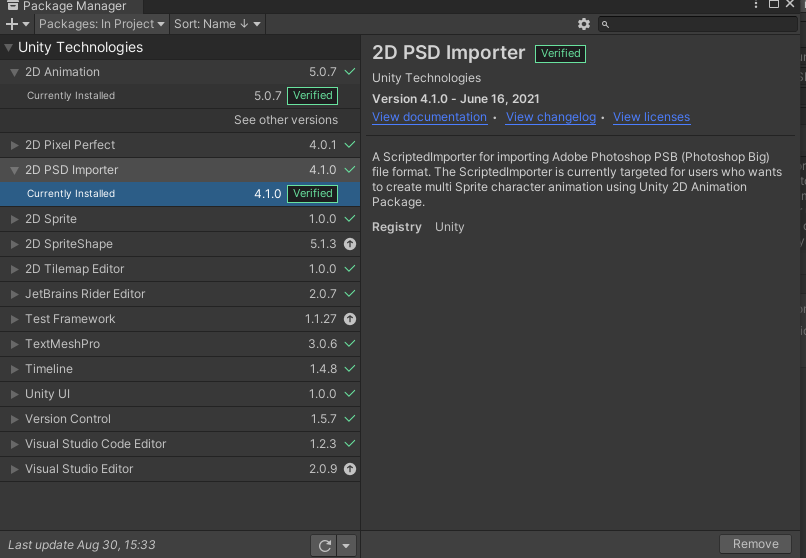Collapse the Unity Technologies group
Image resolution: width=806 pixels, height=558 pixels.
pyautogui.click(x=9, y=48)
